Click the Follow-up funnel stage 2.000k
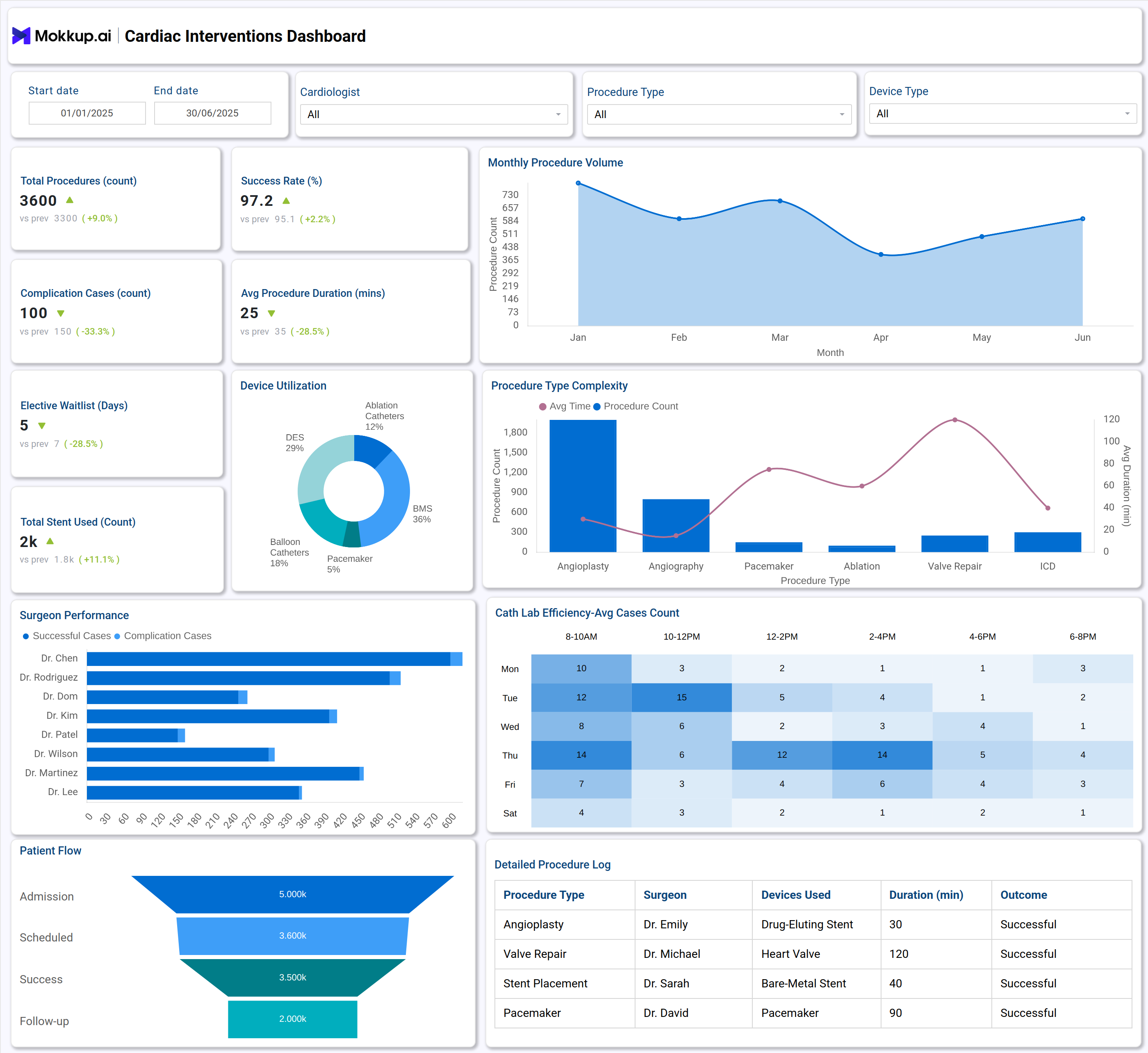The image size is (1148, 1053). (293, 1019)
